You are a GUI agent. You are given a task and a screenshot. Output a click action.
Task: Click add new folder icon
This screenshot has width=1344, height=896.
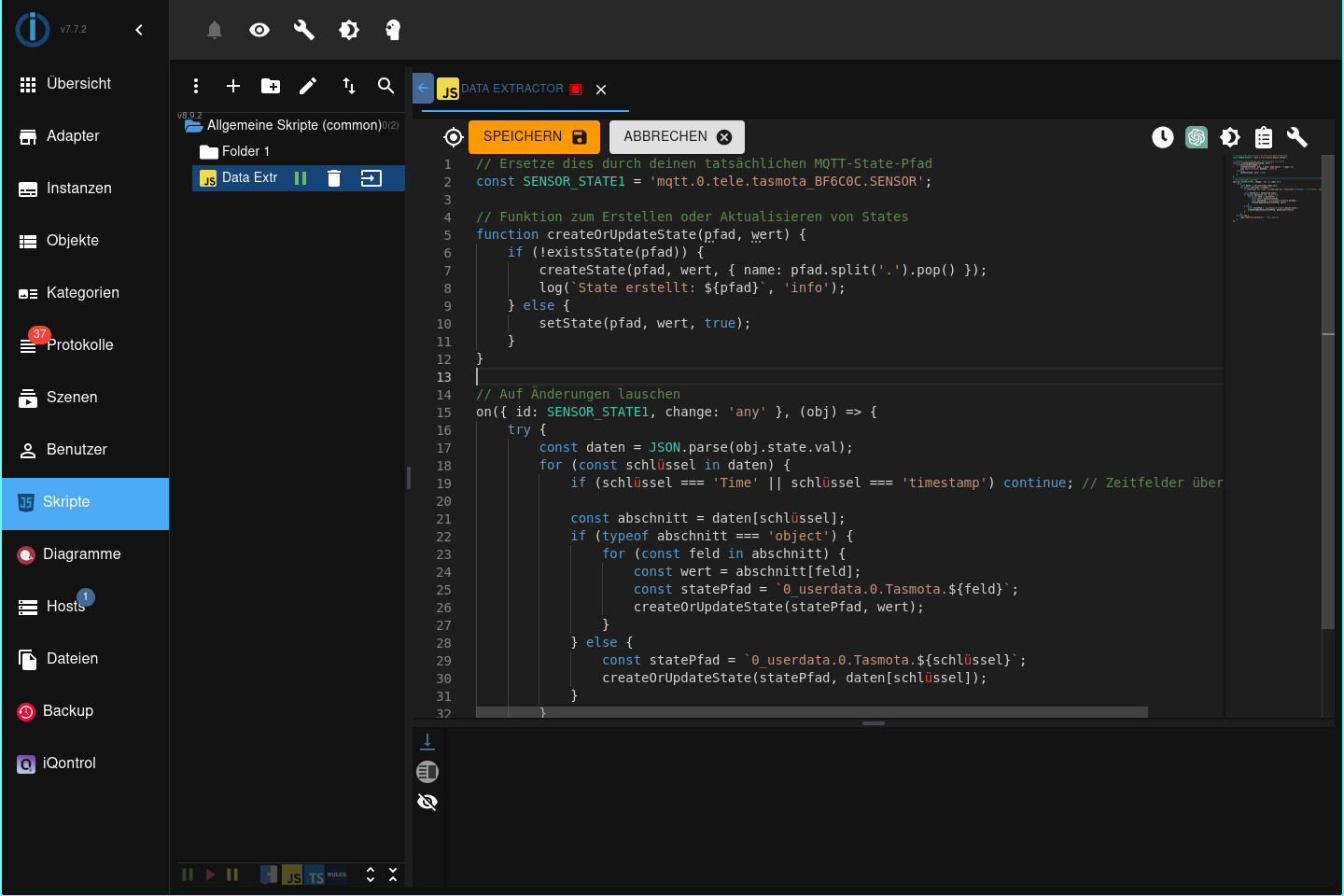coord(271,86)
